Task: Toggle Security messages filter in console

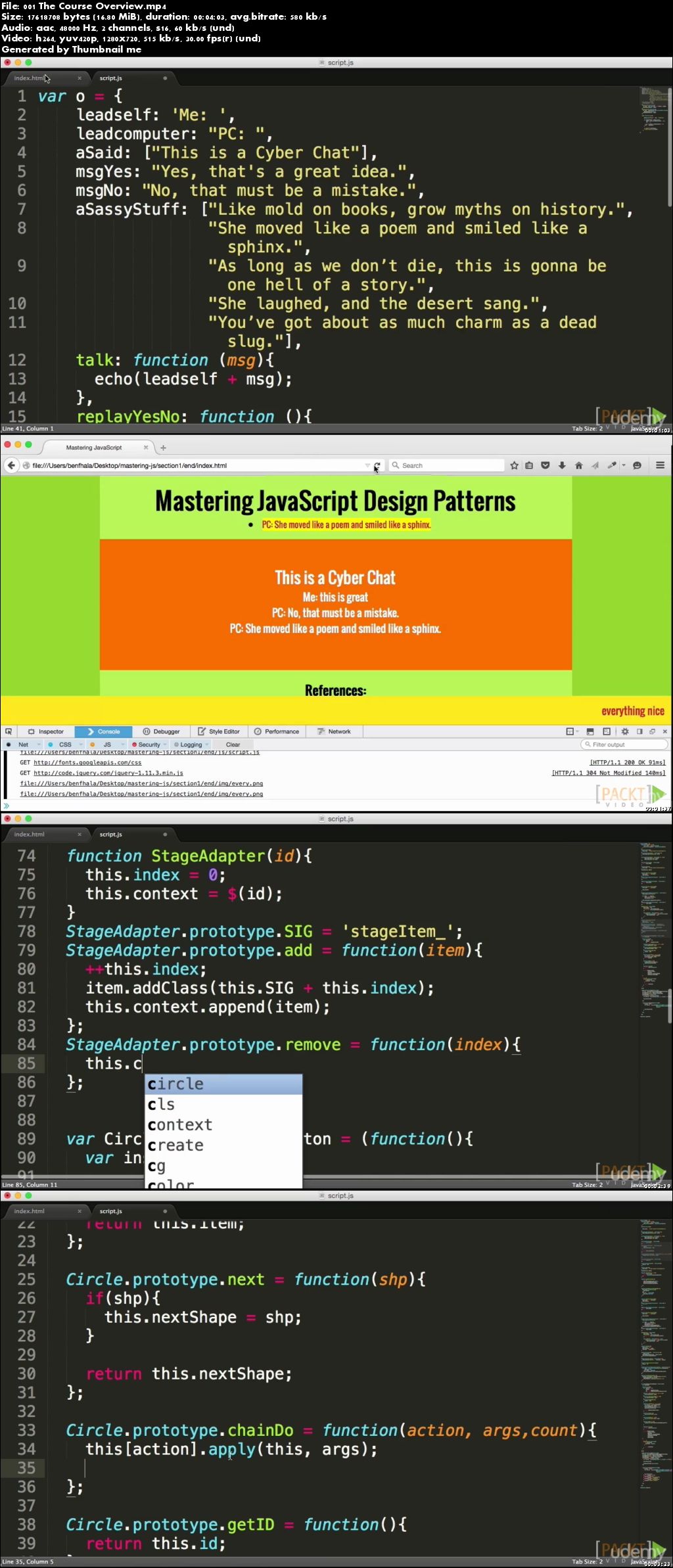Action: [x=149, y=745]
